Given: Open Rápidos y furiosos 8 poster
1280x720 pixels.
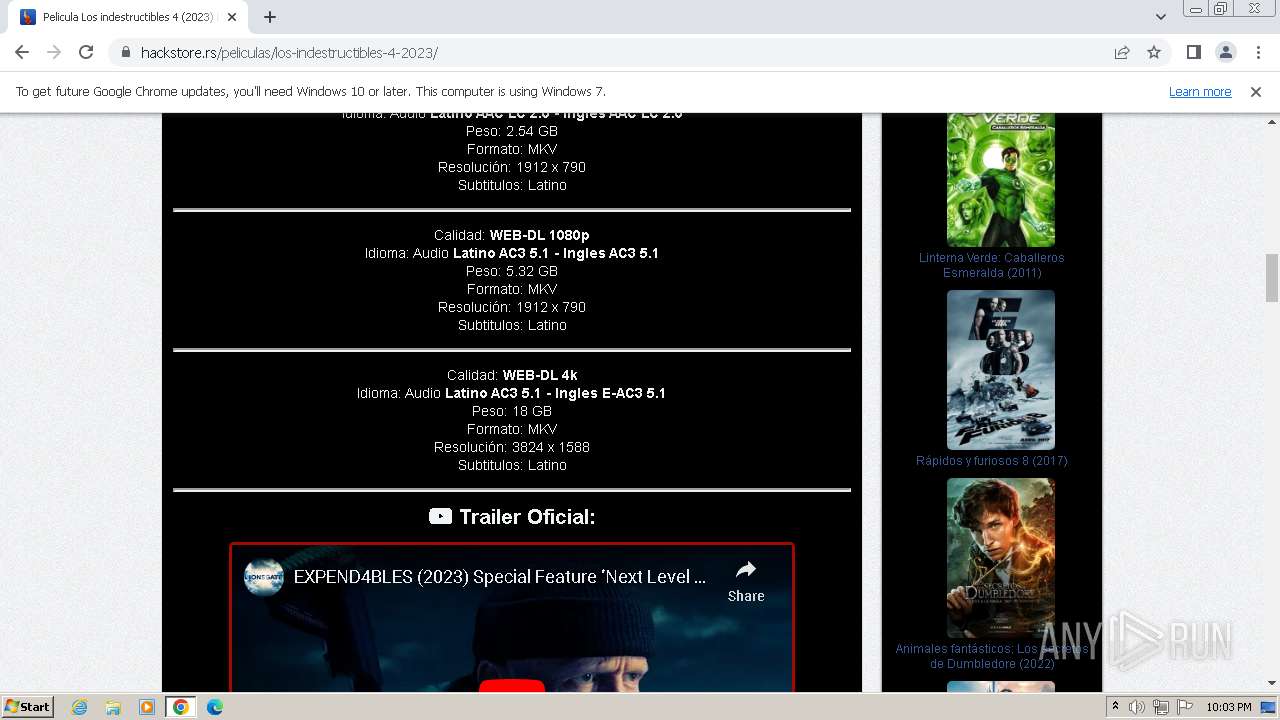Looking at the screenshot, I should point(1001,370).
